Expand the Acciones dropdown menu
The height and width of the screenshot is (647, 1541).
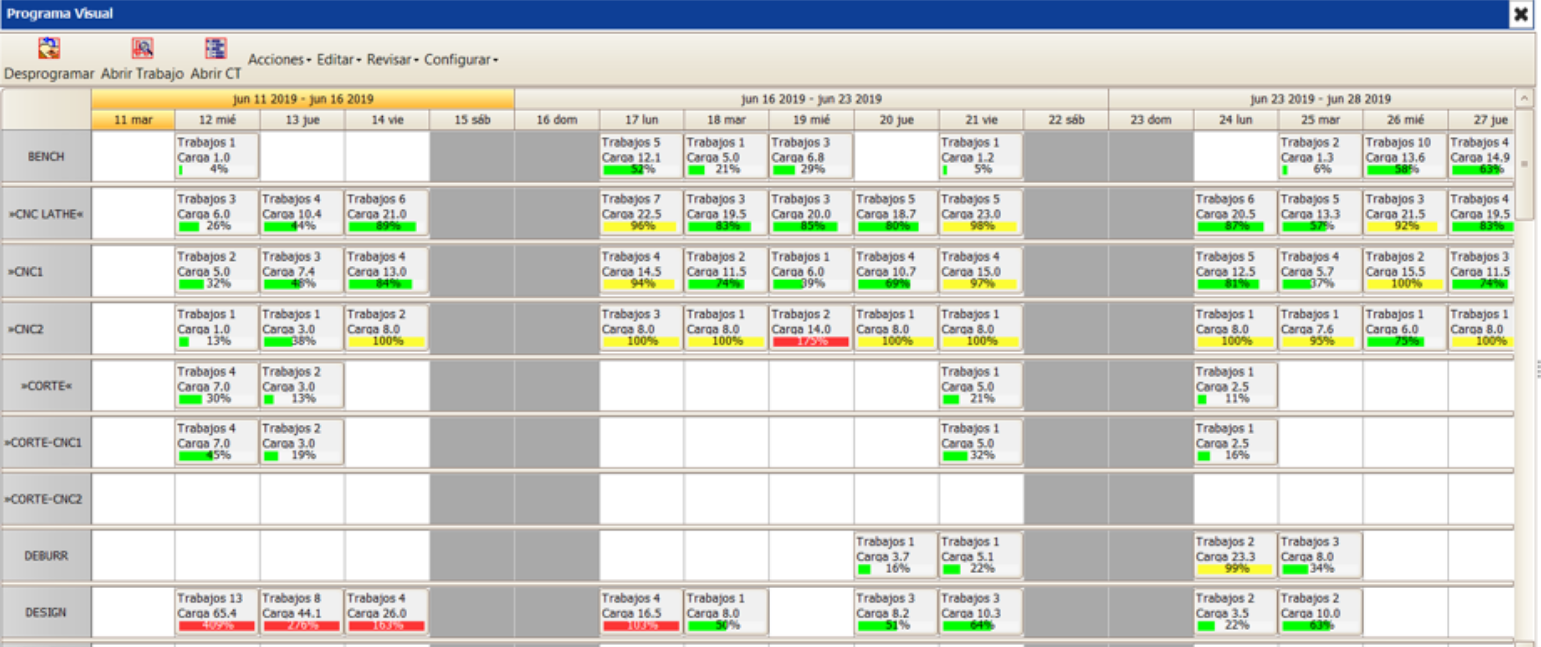(279, 60)
